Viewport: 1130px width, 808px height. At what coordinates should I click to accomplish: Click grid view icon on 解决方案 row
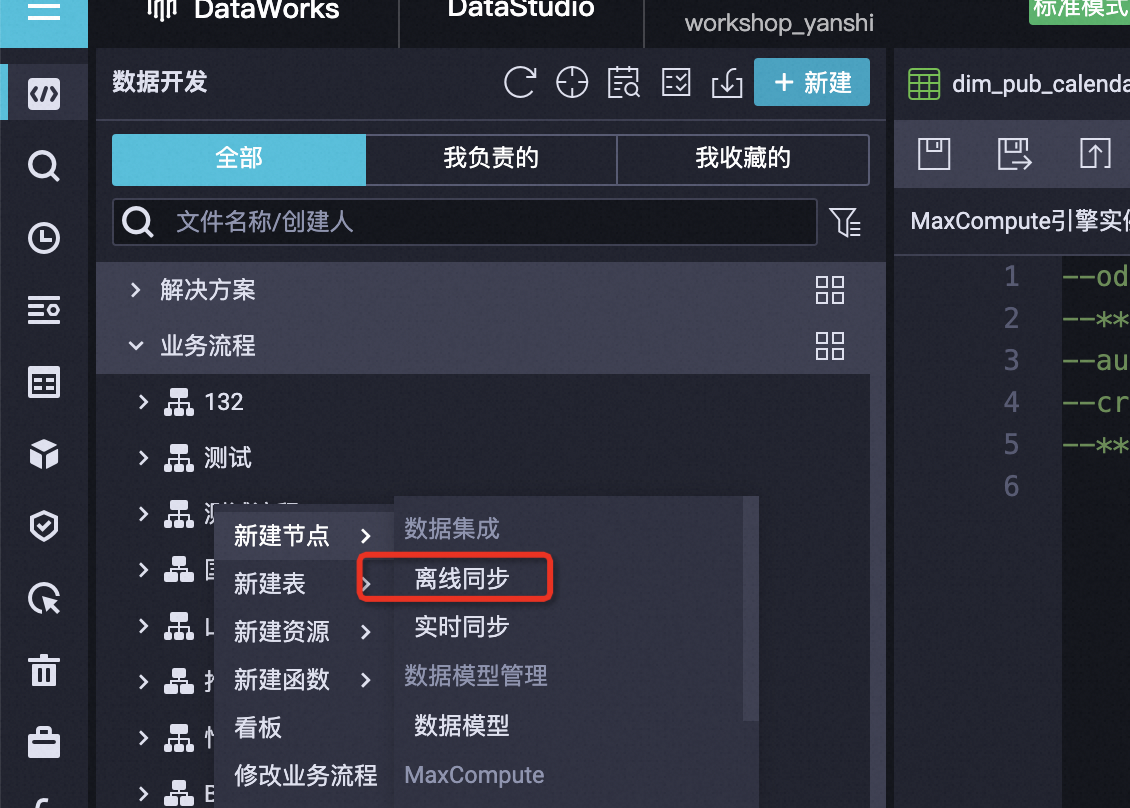[x=829, y=290]
